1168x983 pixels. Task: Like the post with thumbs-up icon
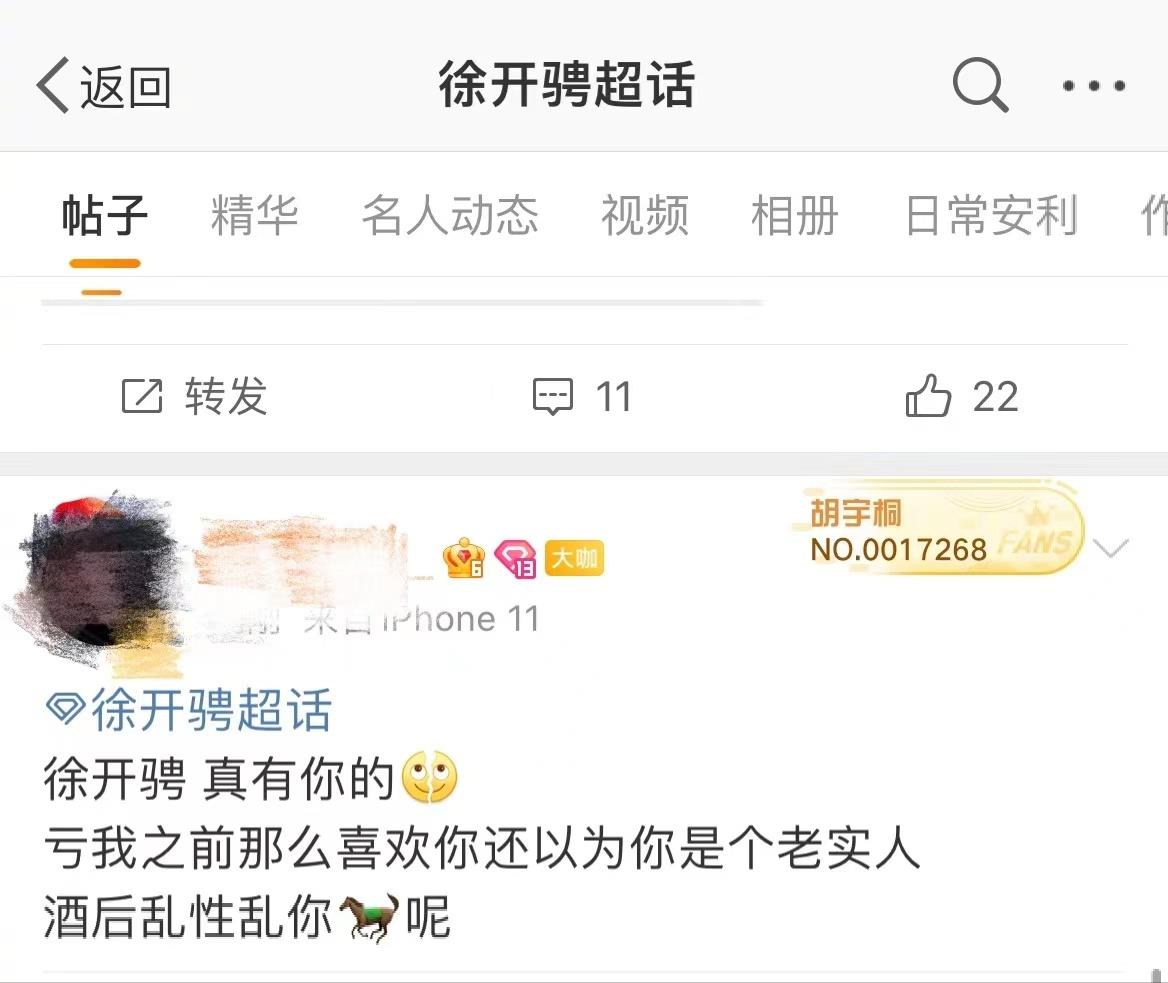[928, 395]
